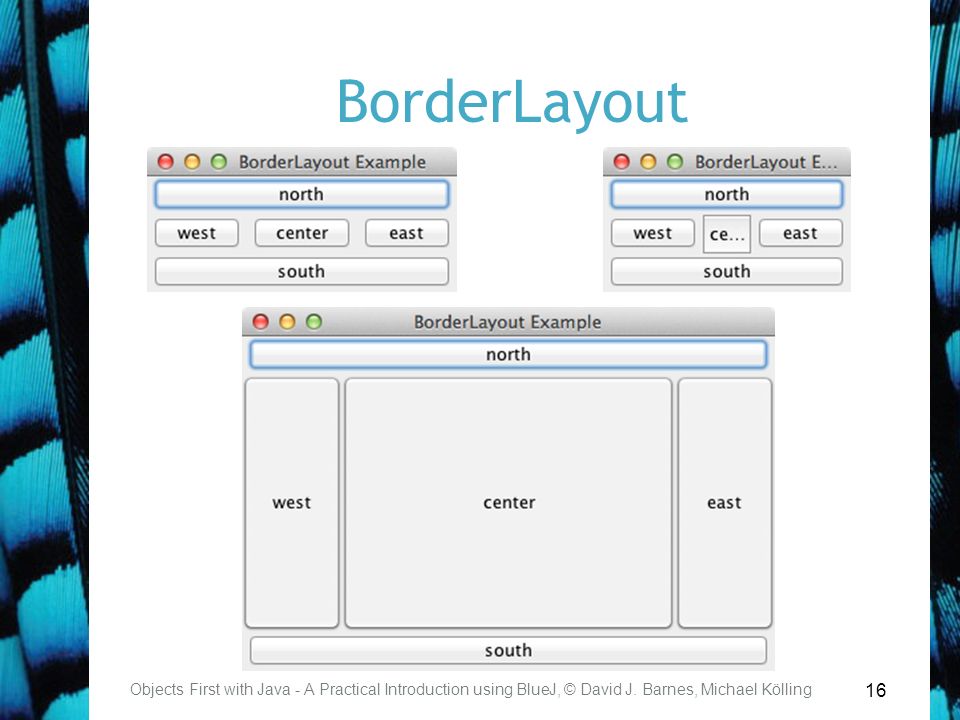
Task: Zoom the top-left window via green button
Action: [x=219, y=162]
